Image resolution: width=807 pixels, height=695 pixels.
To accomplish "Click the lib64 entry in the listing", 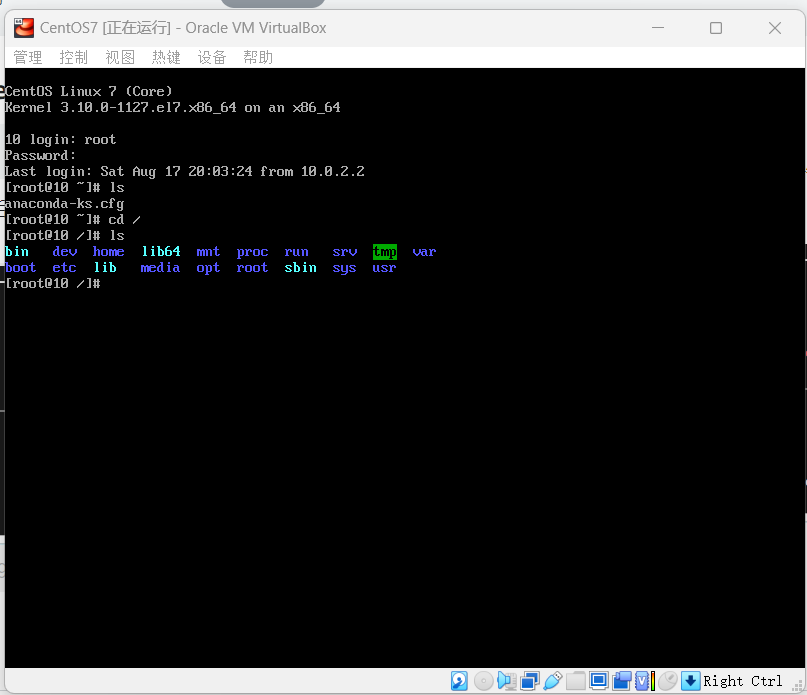I will pyautogui.click(x=161, y=252).
